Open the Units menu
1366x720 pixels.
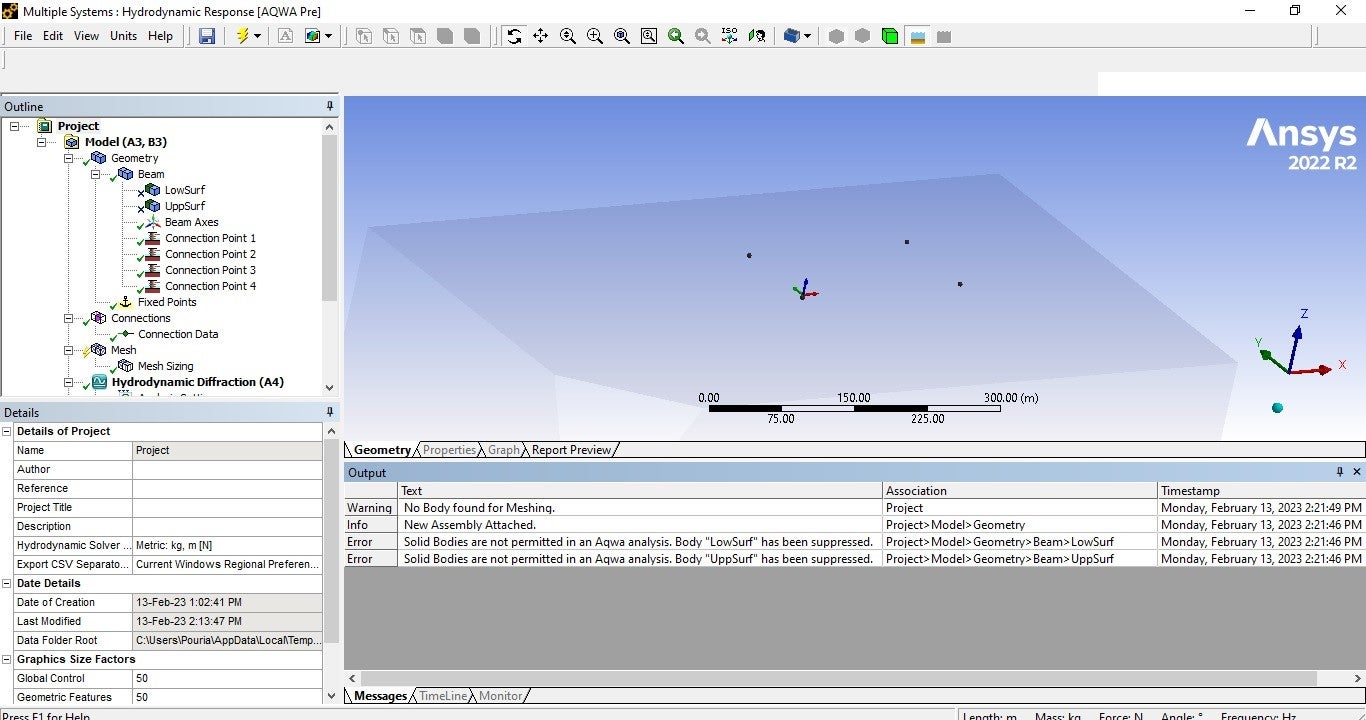[x=124, y=36]
